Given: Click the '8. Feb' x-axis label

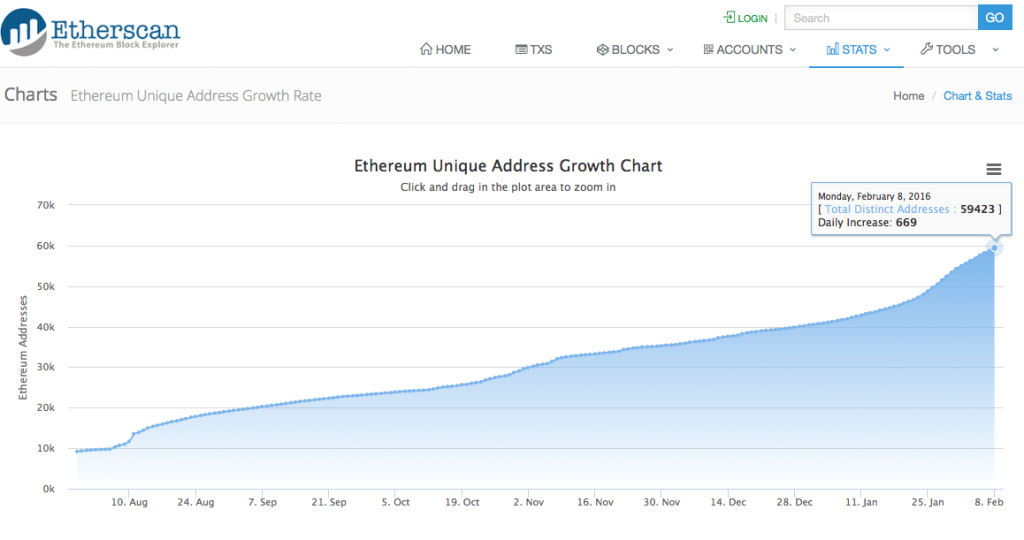Looking at the screenshot, I should (989, 502).
